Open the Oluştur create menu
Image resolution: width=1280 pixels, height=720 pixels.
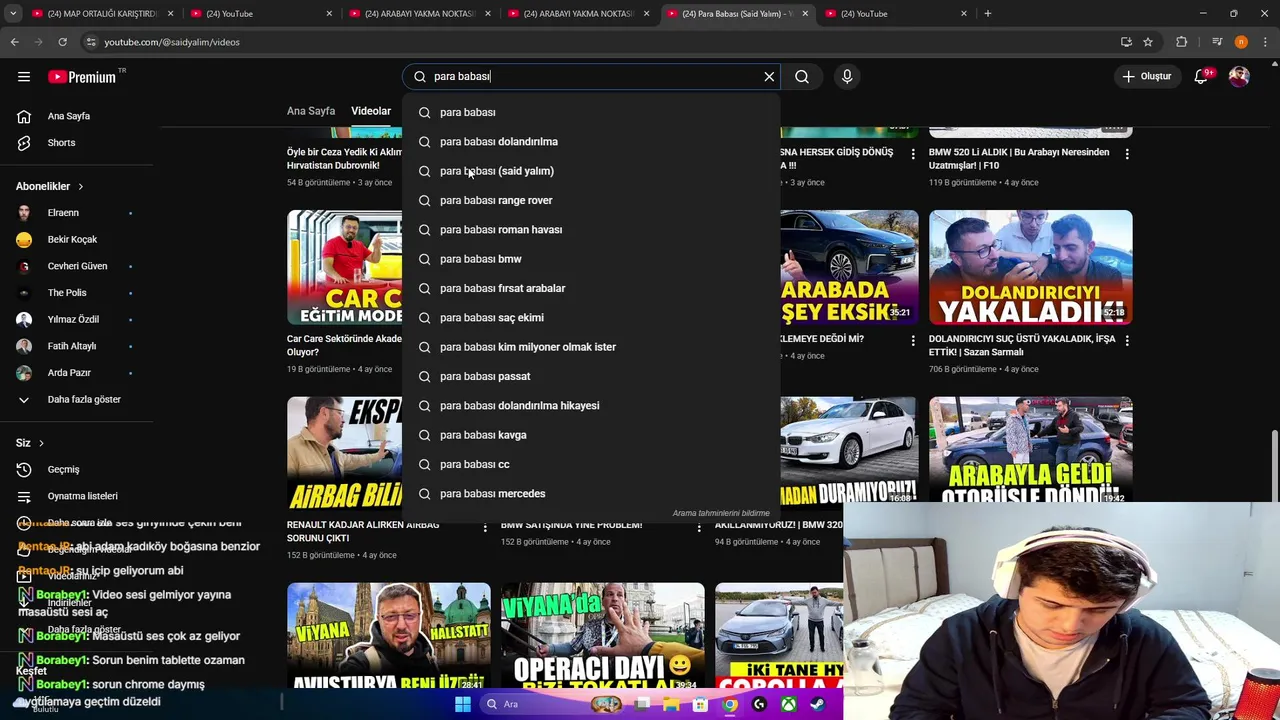[x=1146, y=77]
